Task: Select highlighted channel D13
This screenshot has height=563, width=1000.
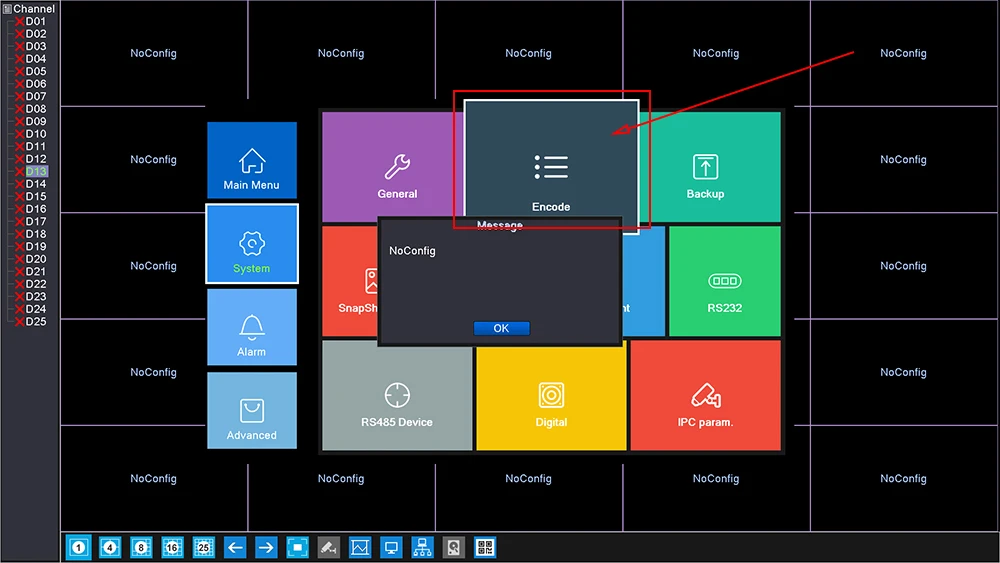Action: point(36,171)
